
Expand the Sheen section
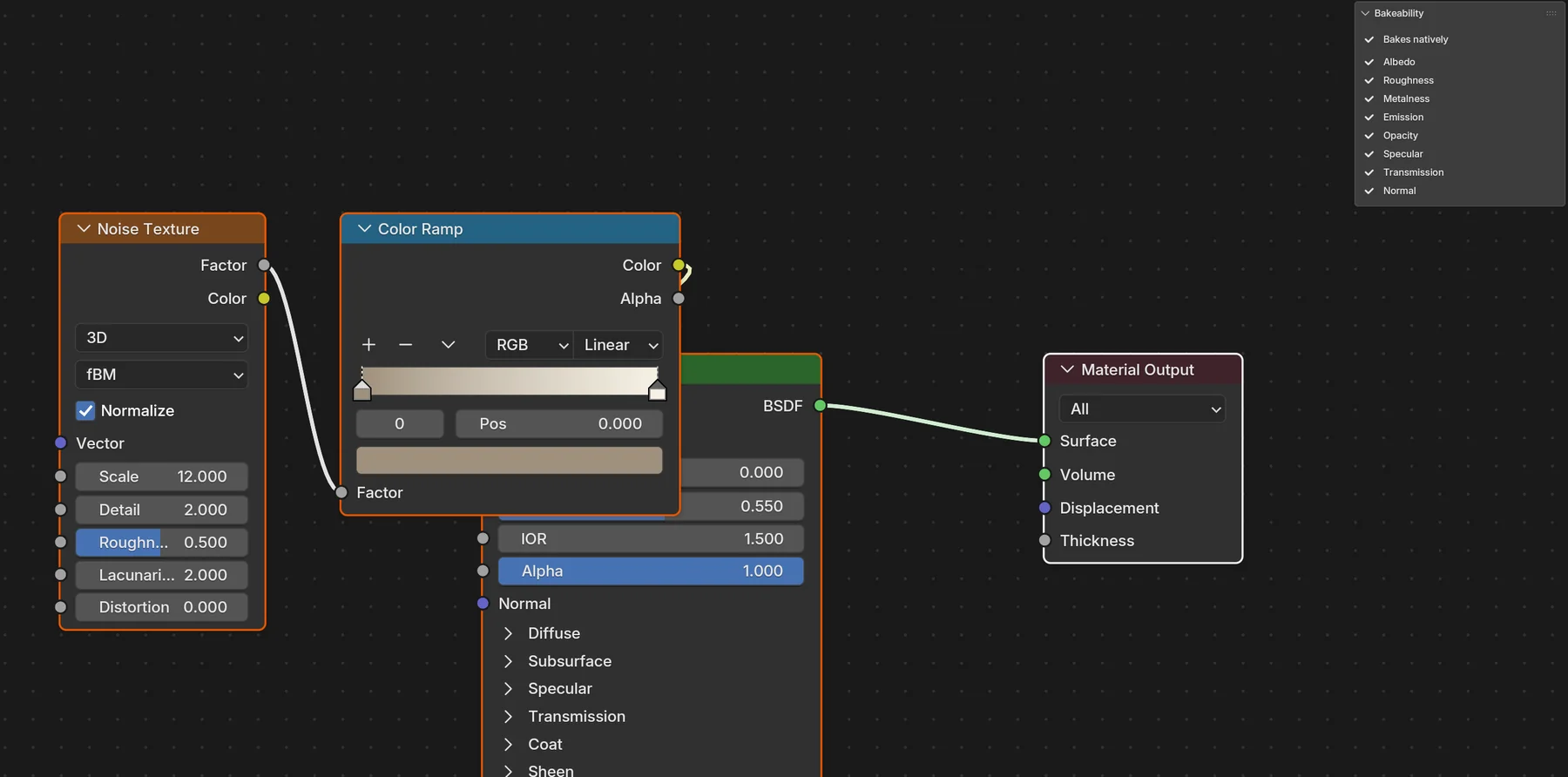(x=509, y=770)
